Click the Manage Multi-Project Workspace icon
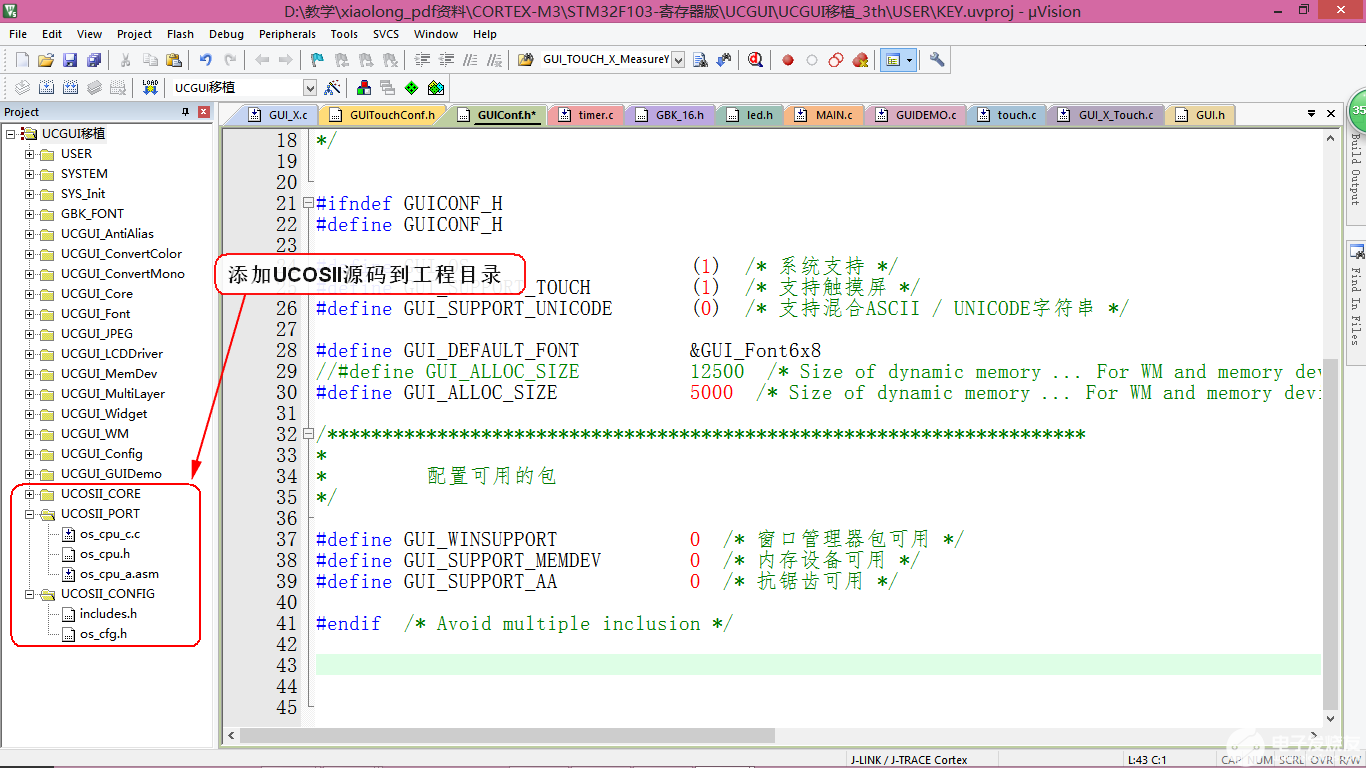The width and height of the screenshot is (1366, 768). pos(387,88)
